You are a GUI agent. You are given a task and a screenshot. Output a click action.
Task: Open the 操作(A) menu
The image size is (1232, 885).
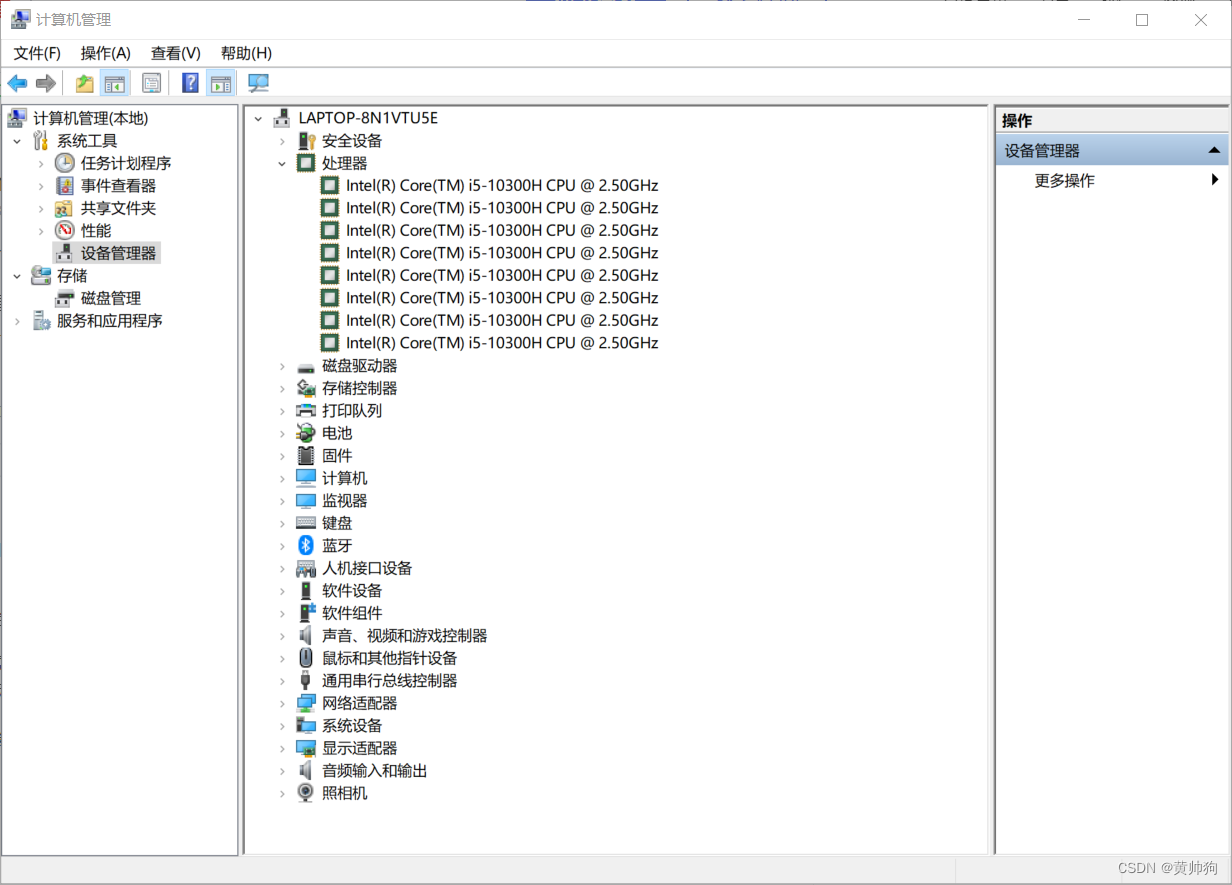[x=106, y=53]
